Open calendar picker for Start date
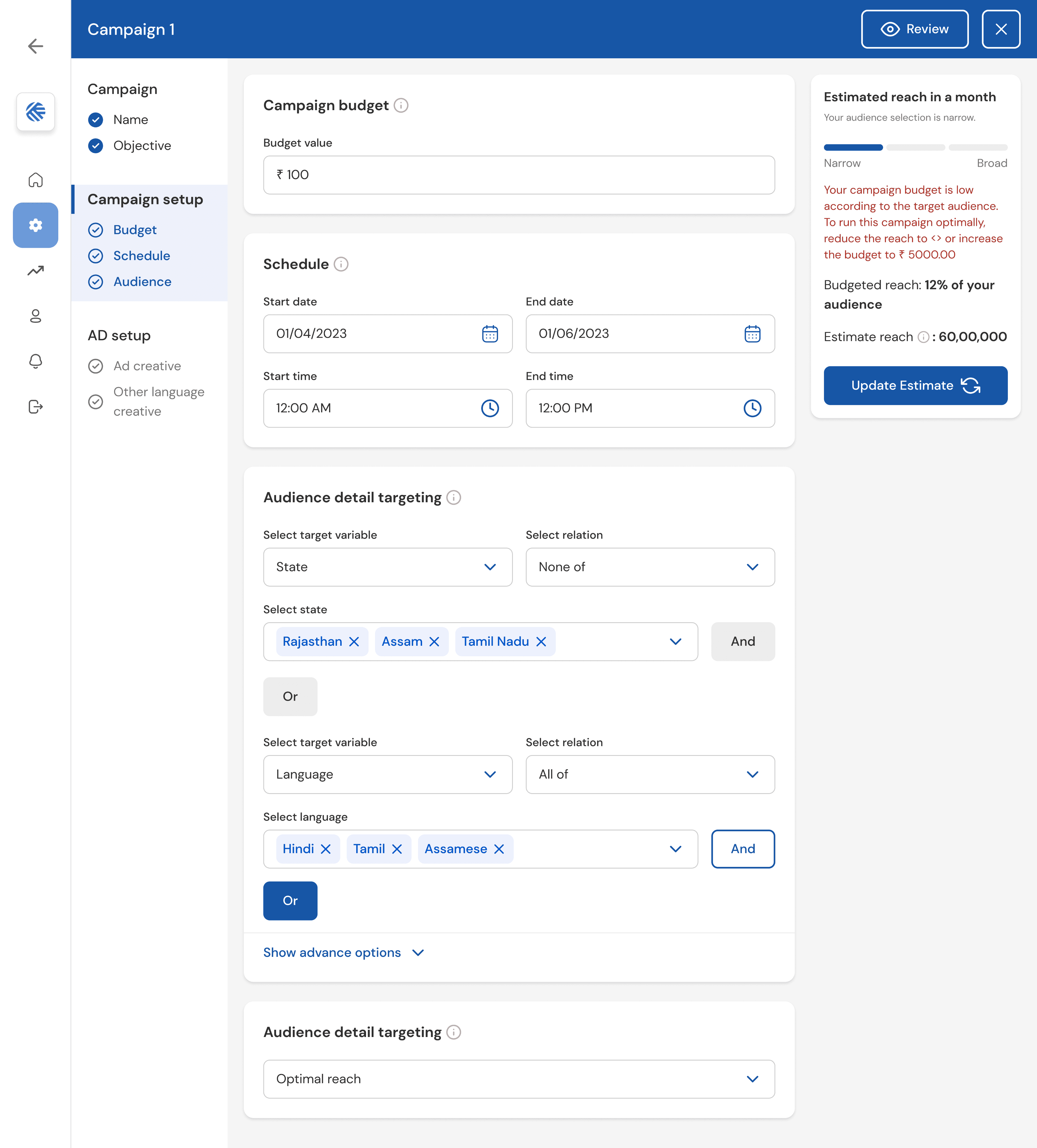1037x1148 pixels. click(490, 334)
